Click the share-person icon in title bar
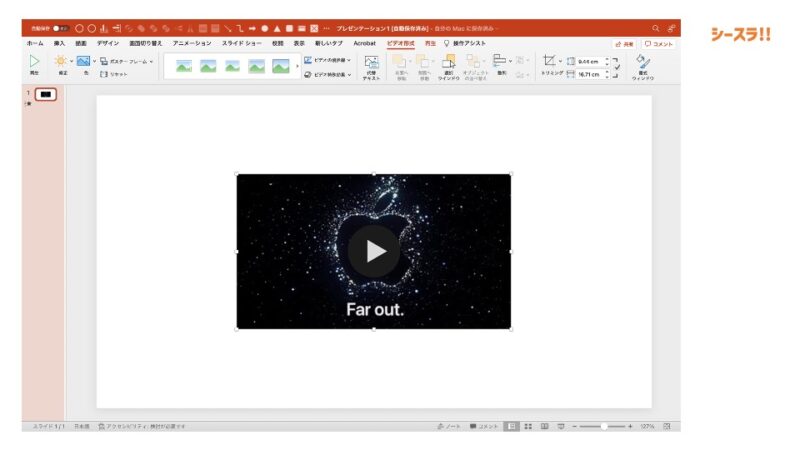Image resolution: width=800 pixels, height=450 pixels. (671, 29)
